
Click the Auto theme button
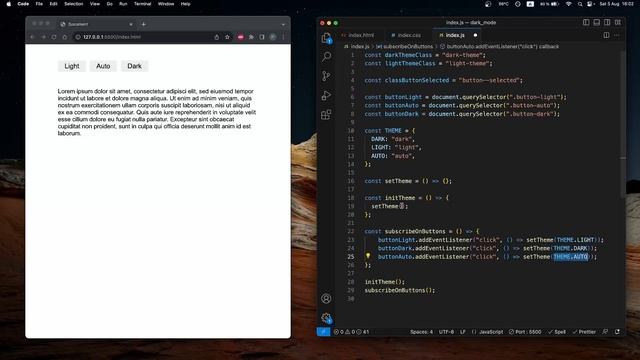pyautogui.click(x=103, y=66)
